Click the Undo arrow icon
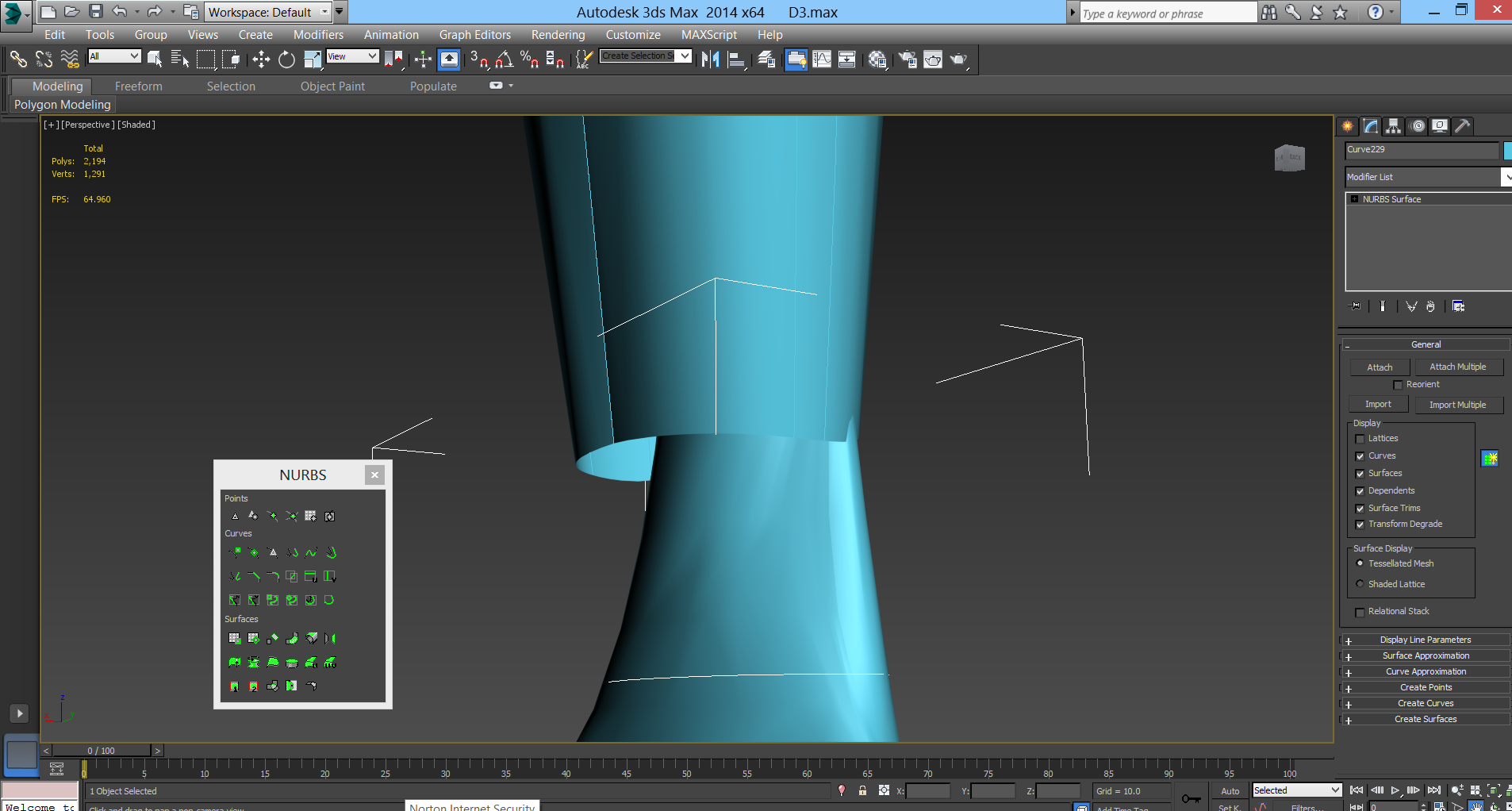The height and width of the screenshot is (811, 1512). click(x=120, y=12)
